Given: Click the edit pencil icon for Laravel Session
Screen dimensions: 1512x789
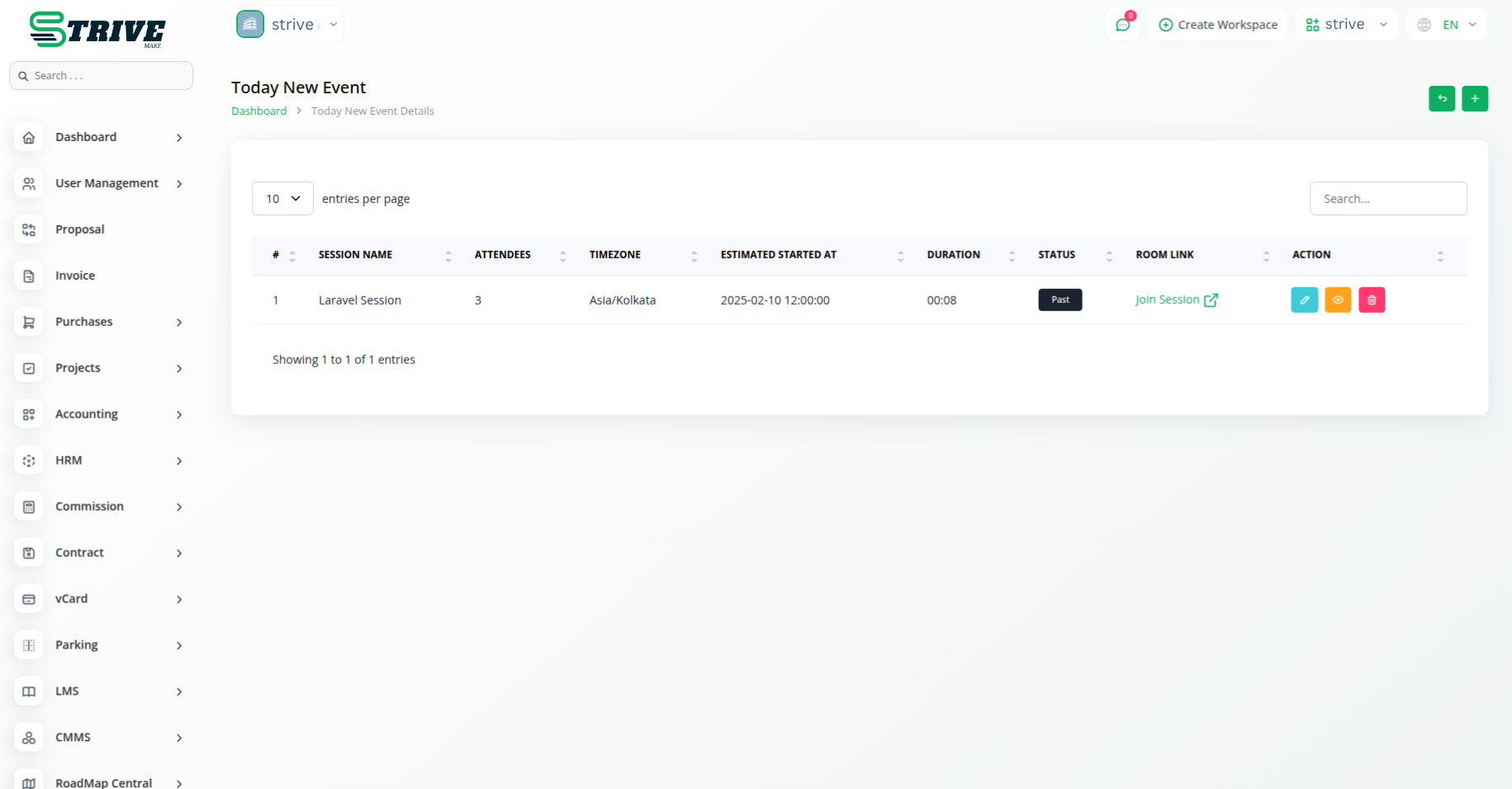Looking at the screenshot, I should tap(1304, 300).
